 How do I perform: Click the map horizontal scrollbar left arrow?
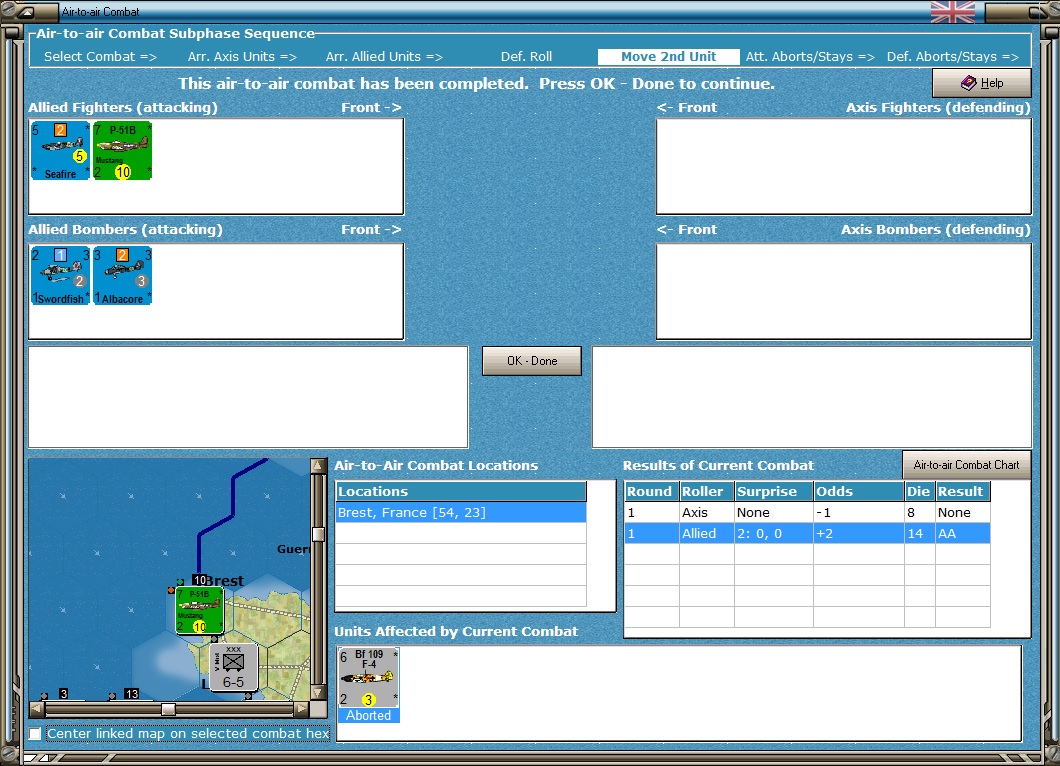click(37, 709)
